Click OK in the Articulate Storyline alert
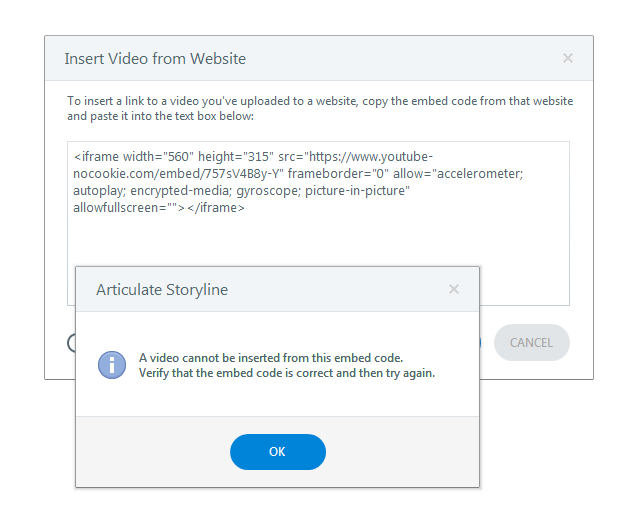 point(277,452)
